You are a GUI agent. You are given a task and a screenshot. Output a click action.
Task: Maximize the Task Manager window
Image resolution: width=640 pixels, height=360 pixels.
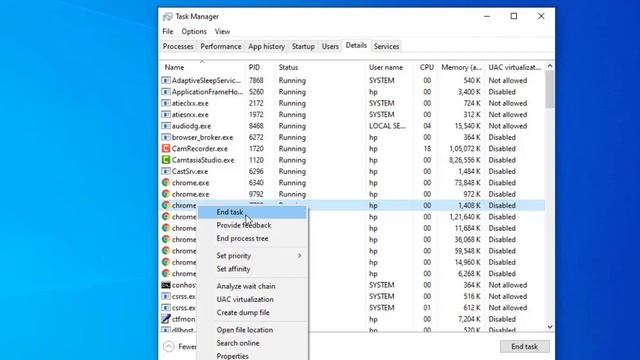pyautogui.click(x=514, y=16)
